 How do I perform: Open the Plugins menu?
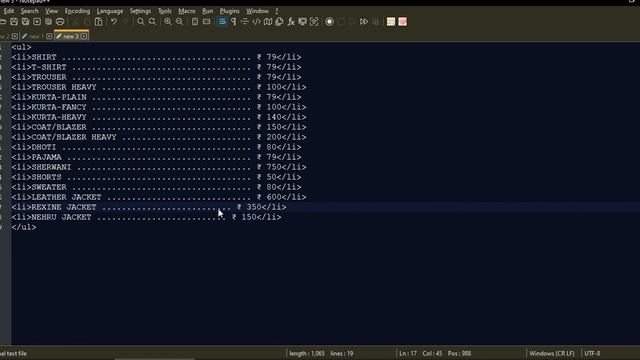(229, 11)
